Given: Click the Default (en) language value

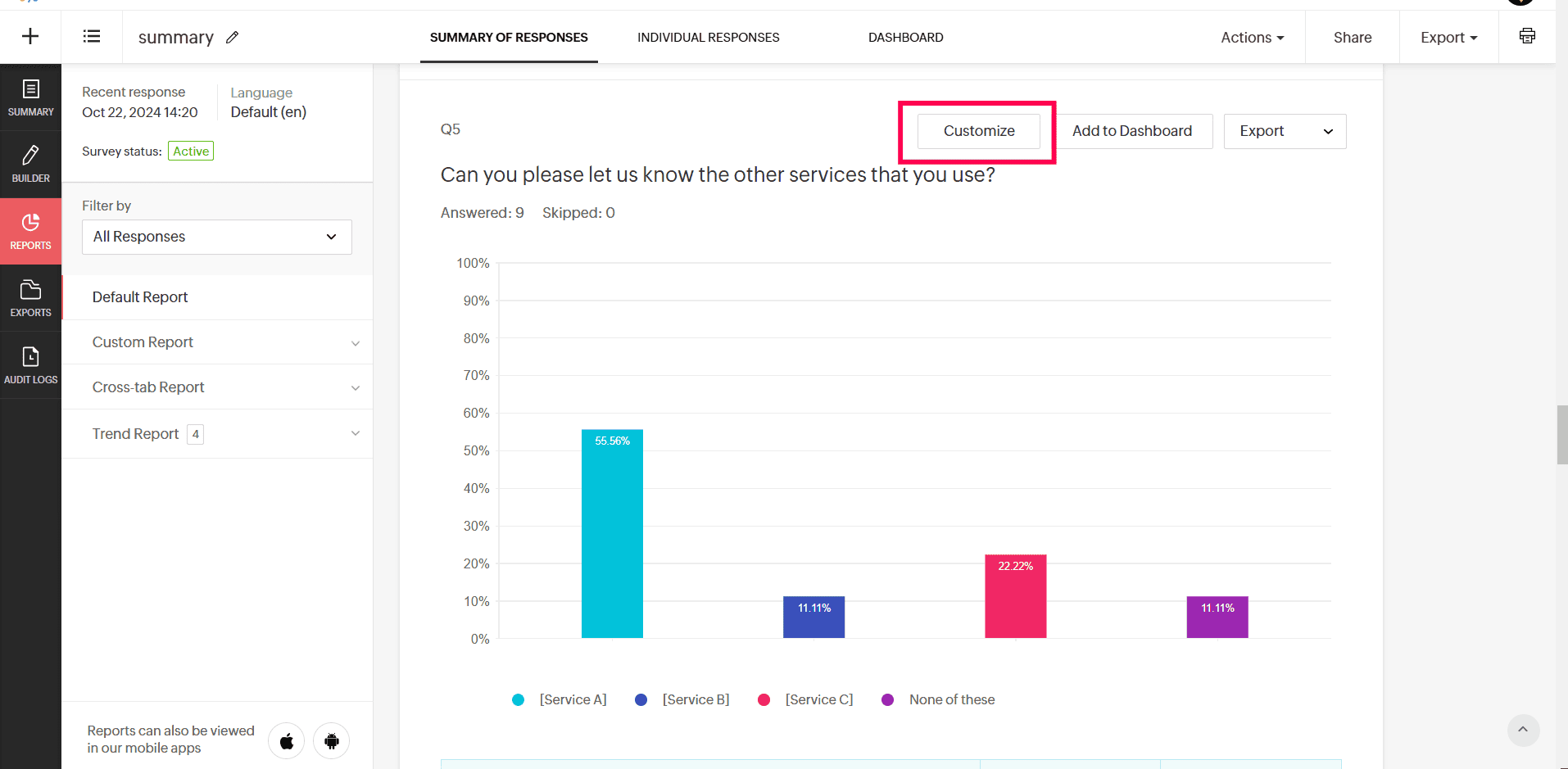Looking at the screenshot, I should (269, 112).
